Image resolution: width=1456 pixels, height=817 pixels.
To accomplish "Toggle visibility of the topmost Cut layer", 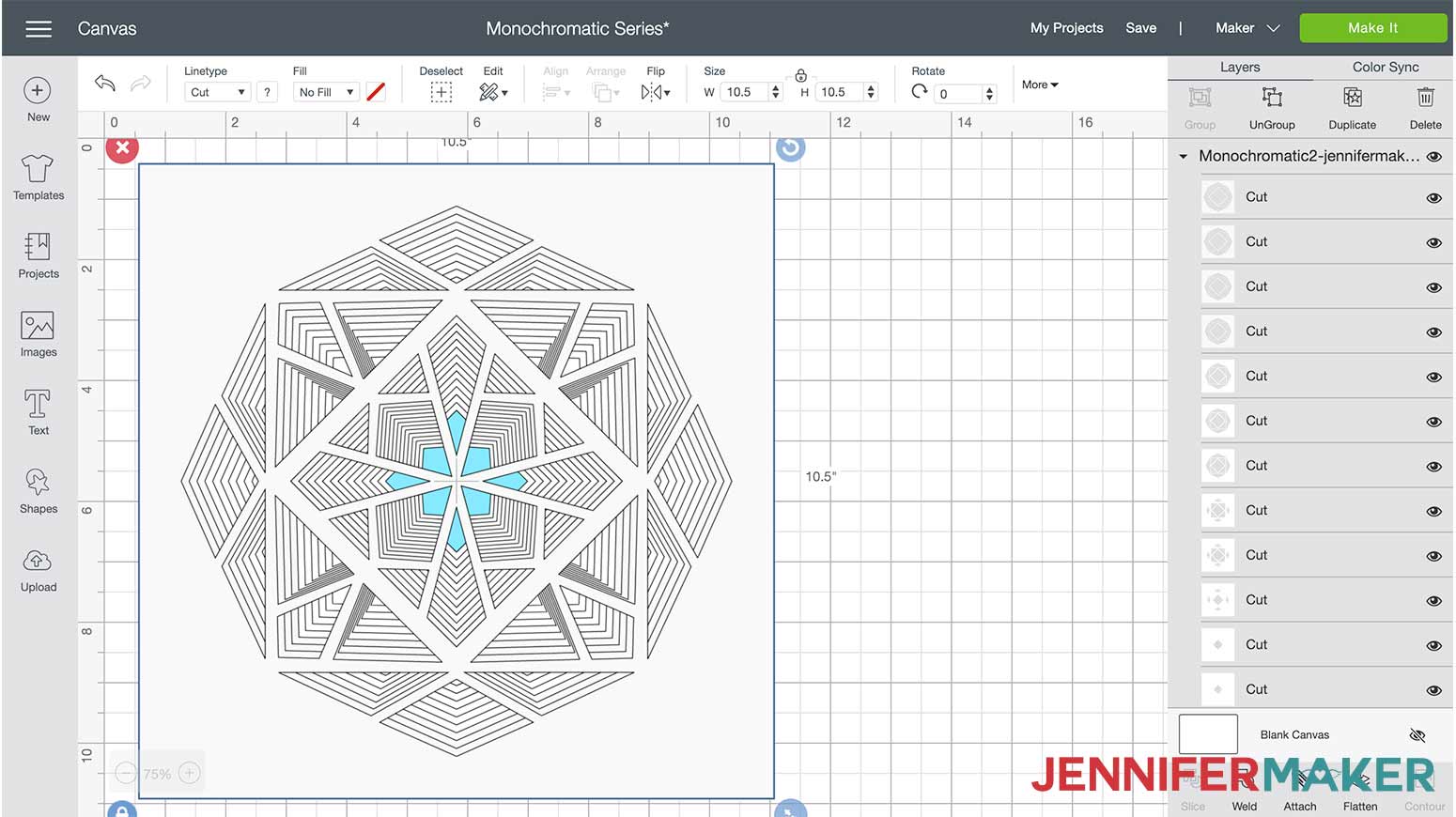I will coord(1433,197).
